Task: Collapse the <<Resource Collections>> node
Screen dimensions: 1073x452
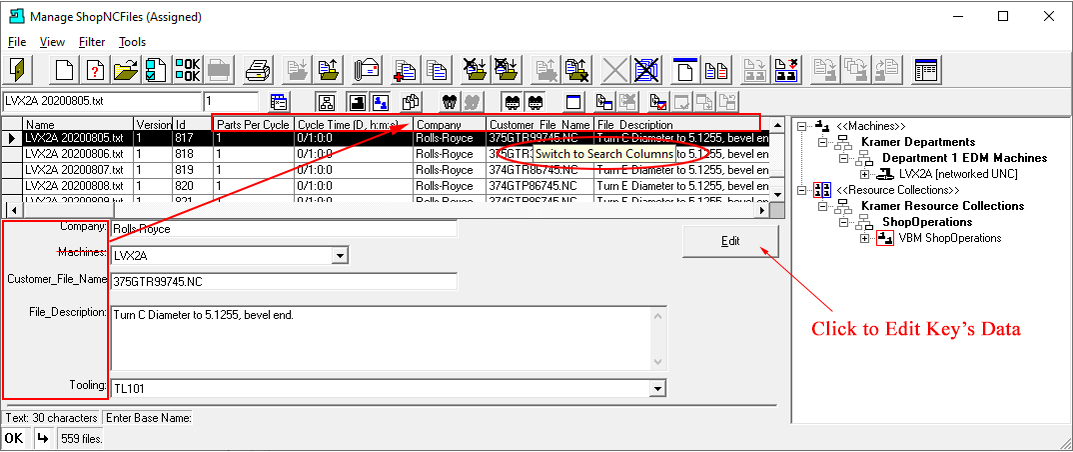Action: (803, 190)
